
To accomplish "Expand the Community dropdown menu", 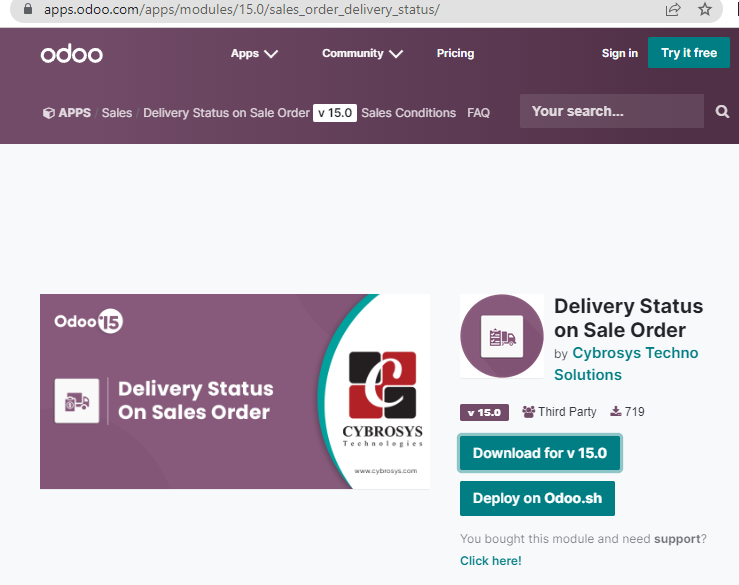I will click(362, 53).
